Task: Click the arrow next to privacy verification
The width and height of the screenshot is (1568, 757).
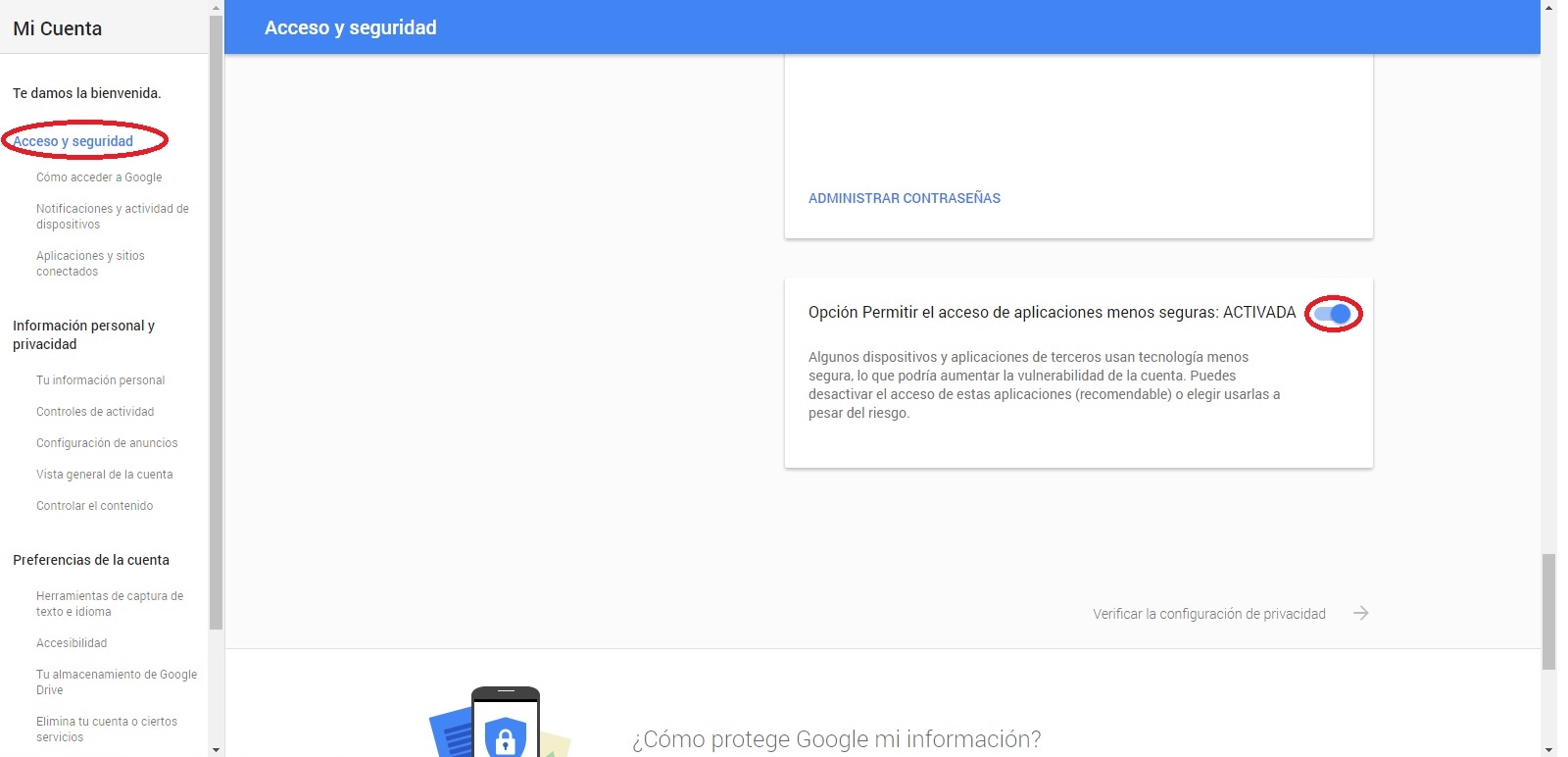Action: click(x=1360, y=613)
